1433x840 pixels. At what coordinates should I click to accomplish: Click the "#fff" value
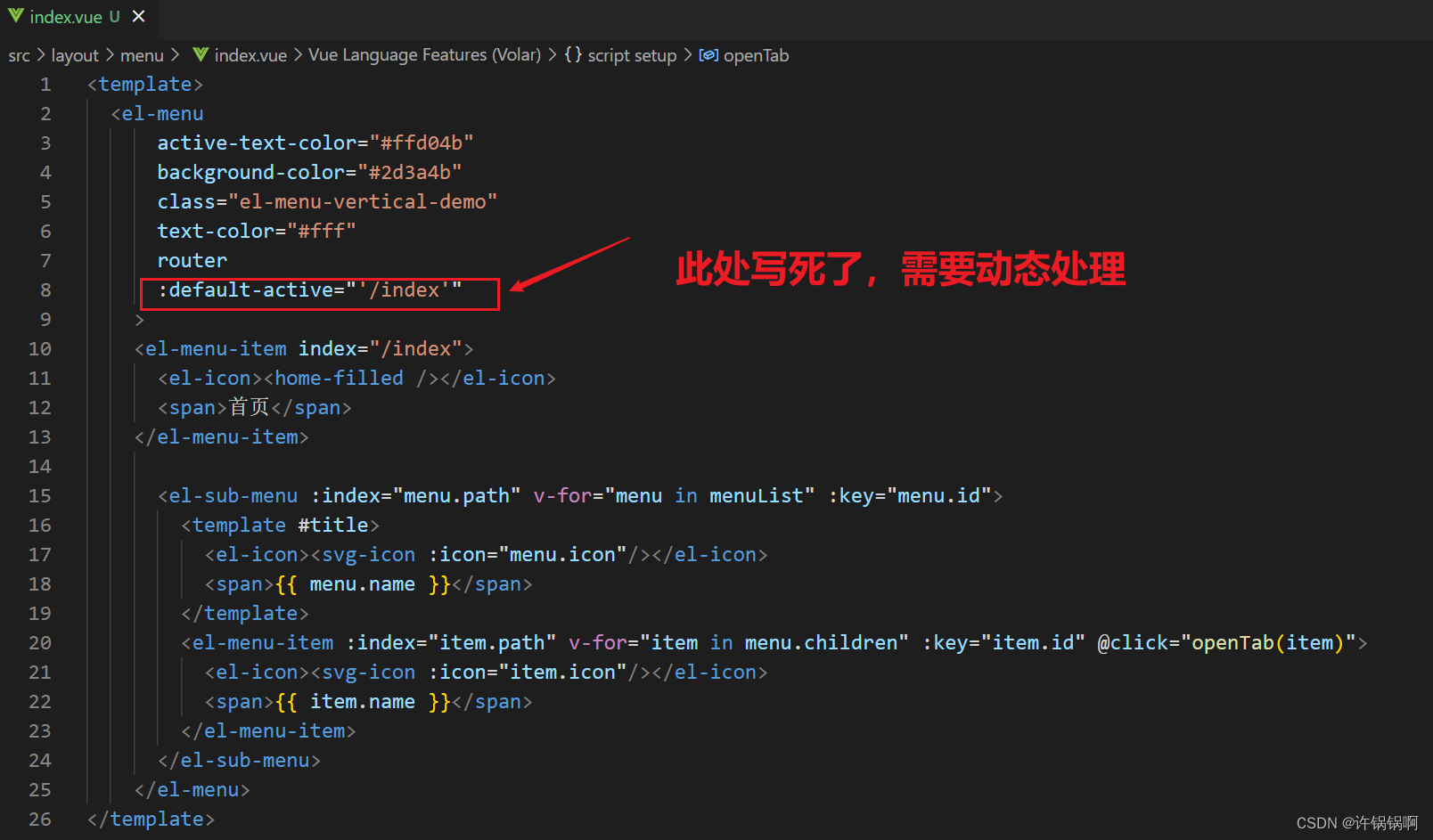pyautogui.click(x=322, y=232)
